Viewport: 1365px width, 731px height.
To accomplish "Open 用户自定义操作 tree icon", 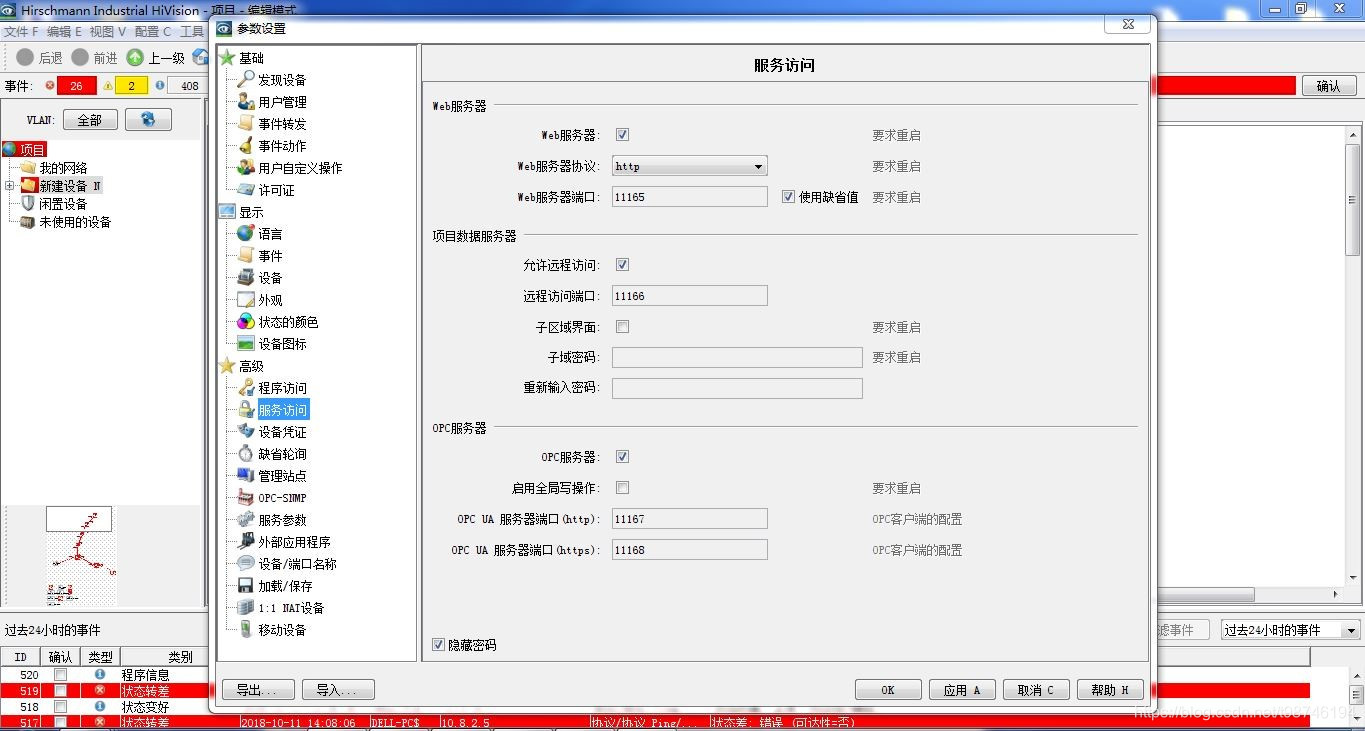I will pyautogui.click(x=245, y=168).
